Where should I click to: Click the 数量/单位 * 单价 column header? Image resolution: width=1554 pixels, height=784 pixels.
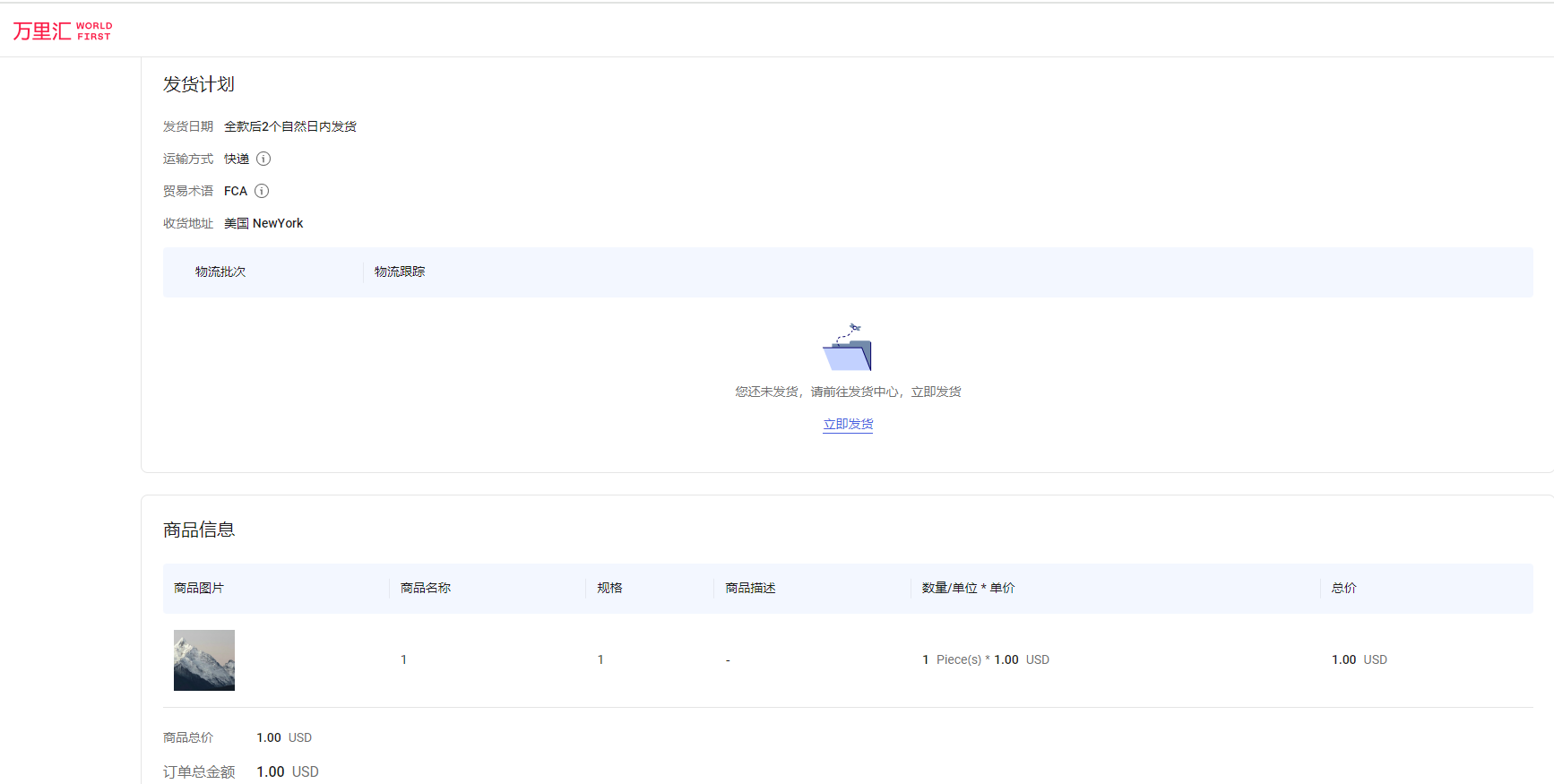point(968,588)
